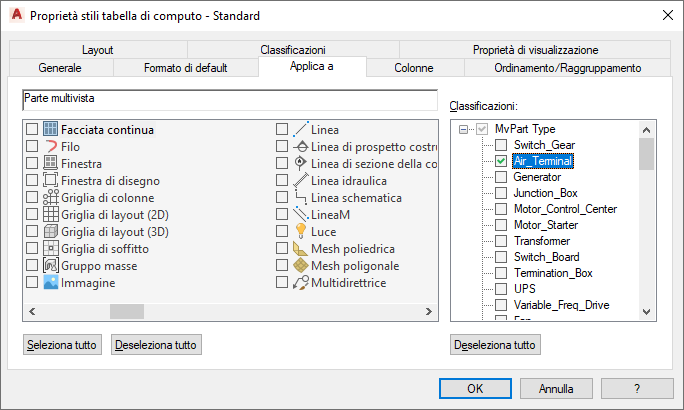
Task: Click the Mesh poliedrica icon
Action: click(x=300, y=248)
